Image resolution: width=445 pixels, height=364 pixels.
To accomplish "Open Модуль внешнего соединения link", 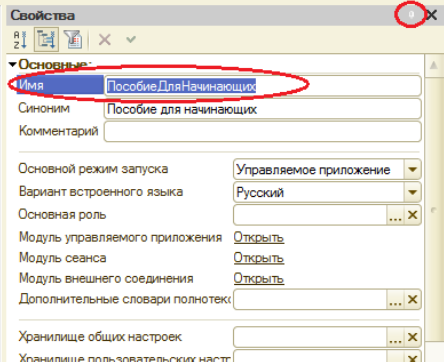I will [259, 278].
